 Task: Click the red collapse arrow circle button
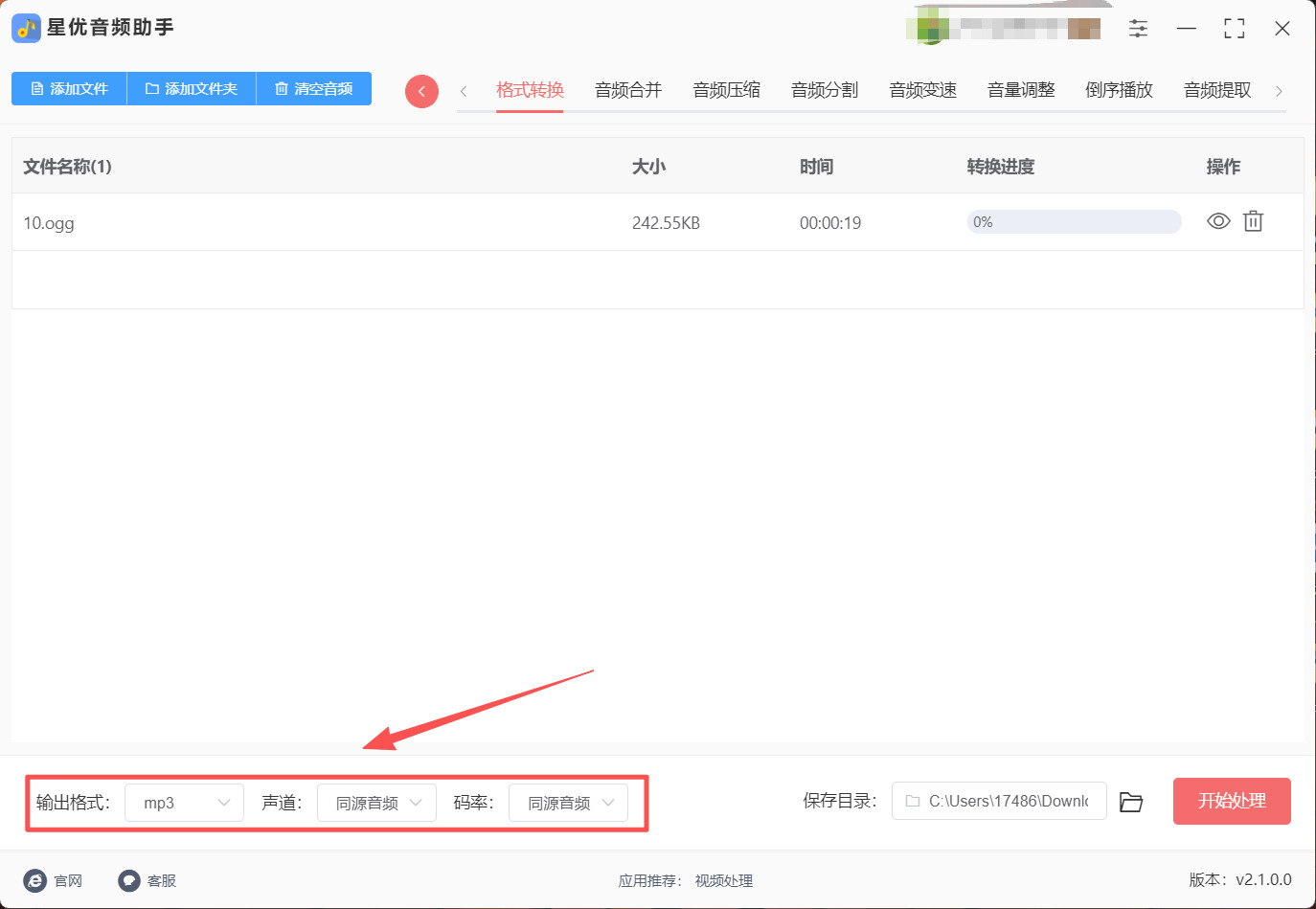(421, 91)
